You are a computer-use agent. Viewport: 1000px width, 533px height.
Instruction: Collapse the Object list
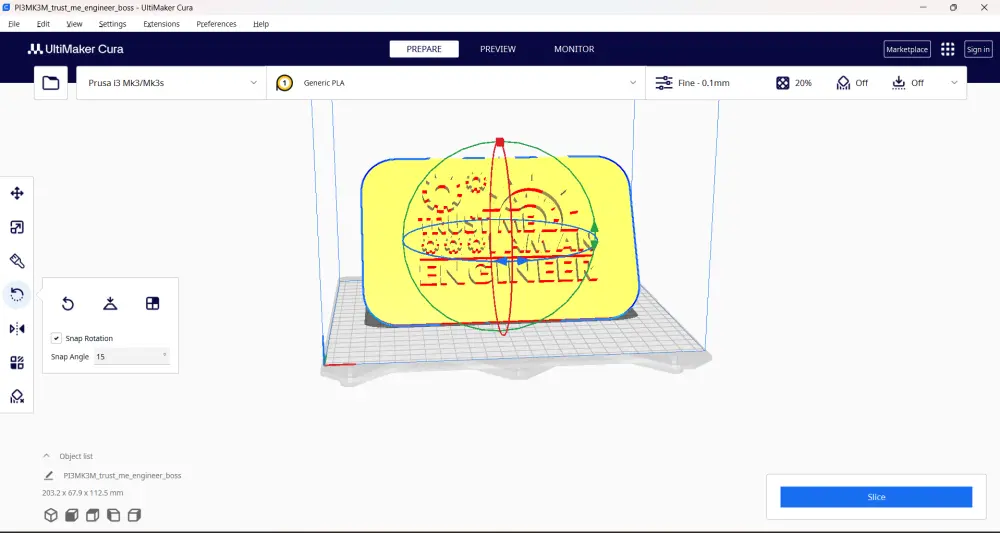point(46,456)
